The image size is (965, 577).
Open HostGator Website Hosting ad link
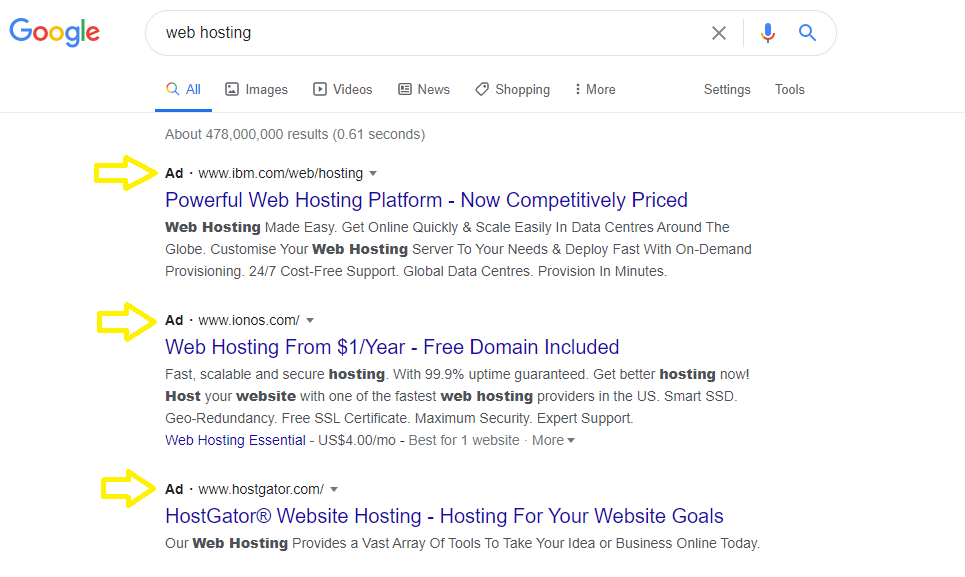tap(444, 516)
